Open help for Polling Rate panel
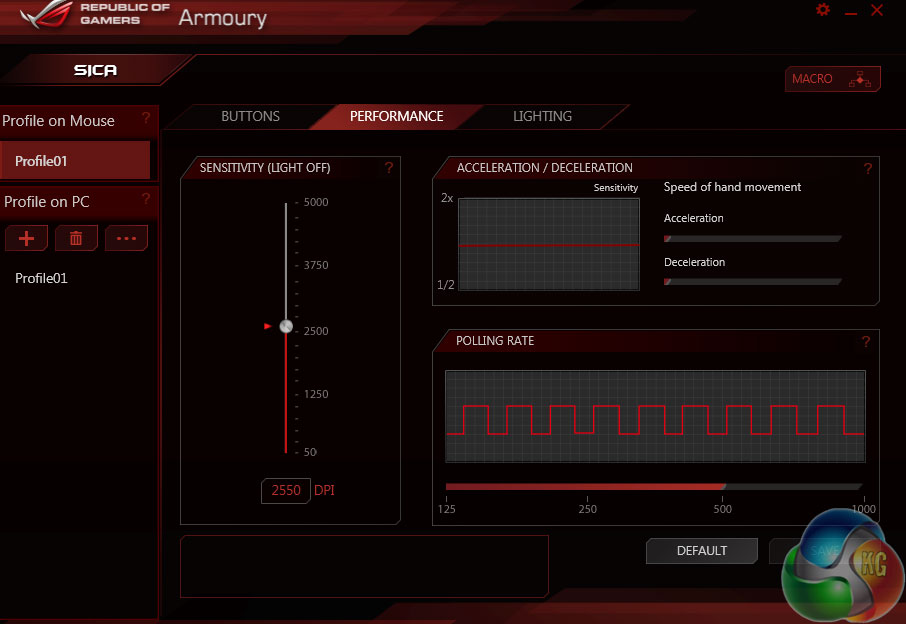The width and height of the screenshot is (906, 624). pyautogui.click(x=866, y=341)
